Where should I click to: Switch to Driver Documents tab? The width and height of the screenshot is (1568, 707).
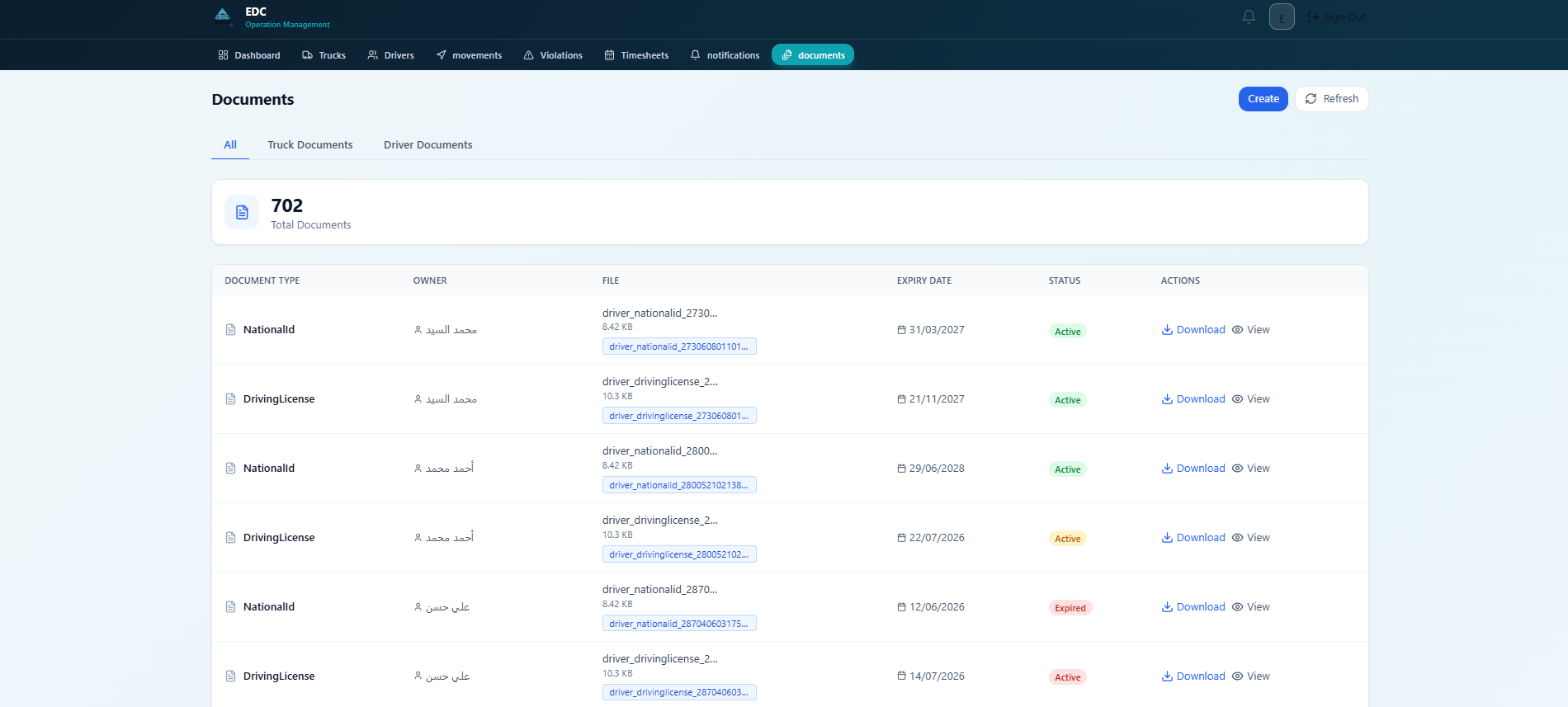click(x=428, y=145)
